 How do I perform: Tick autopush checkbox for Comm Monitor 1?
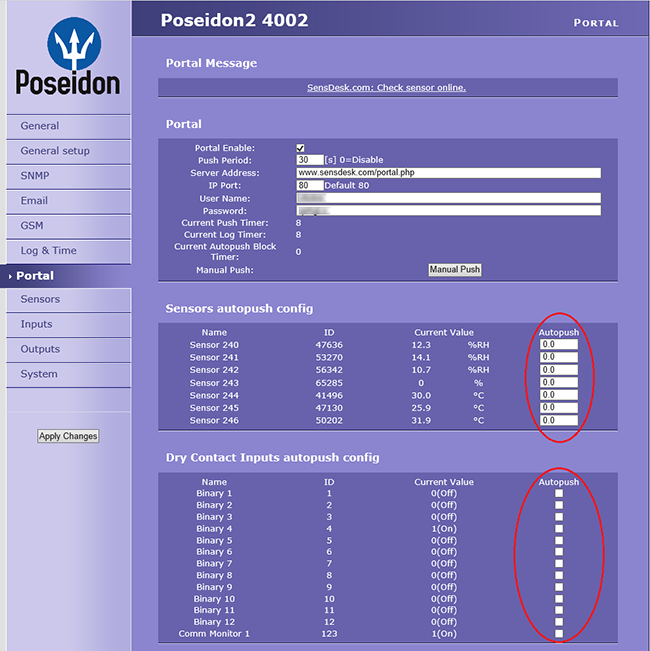tap(559, 634)
